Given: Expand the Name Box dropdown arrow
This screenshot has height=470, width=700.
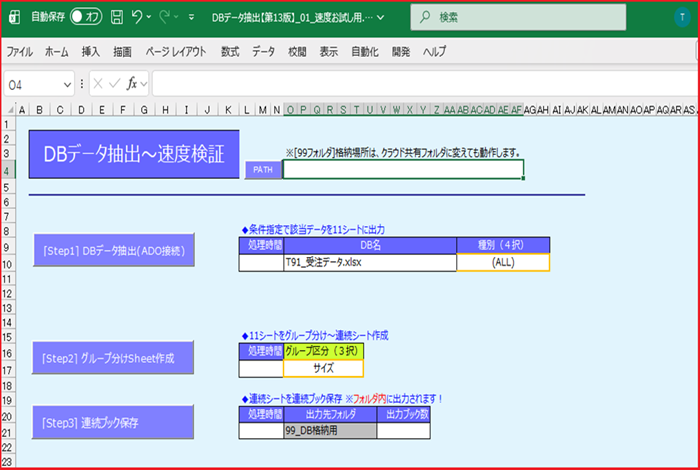Looking at the screenshot, I should (67, 84).
